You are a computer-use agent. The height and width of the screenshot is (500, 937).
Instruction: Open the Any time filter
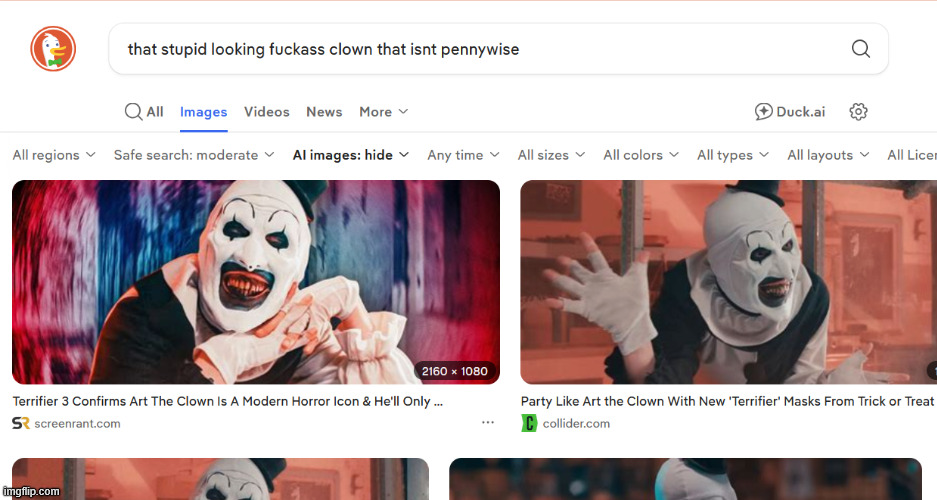463,155
